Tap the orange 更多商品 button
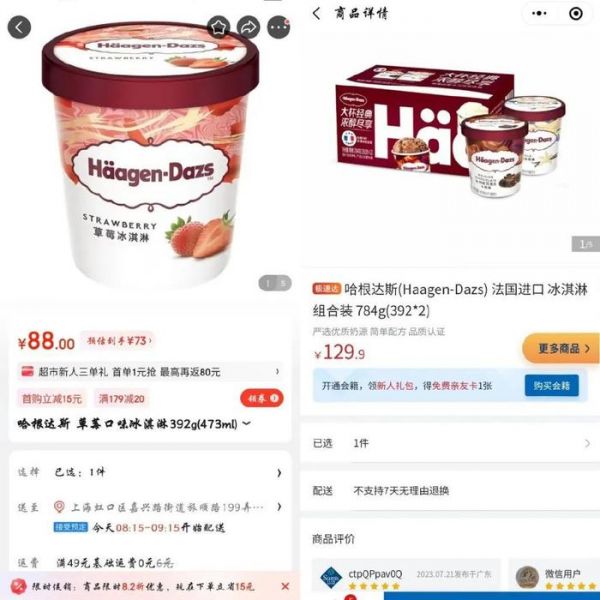 (561, 348)
